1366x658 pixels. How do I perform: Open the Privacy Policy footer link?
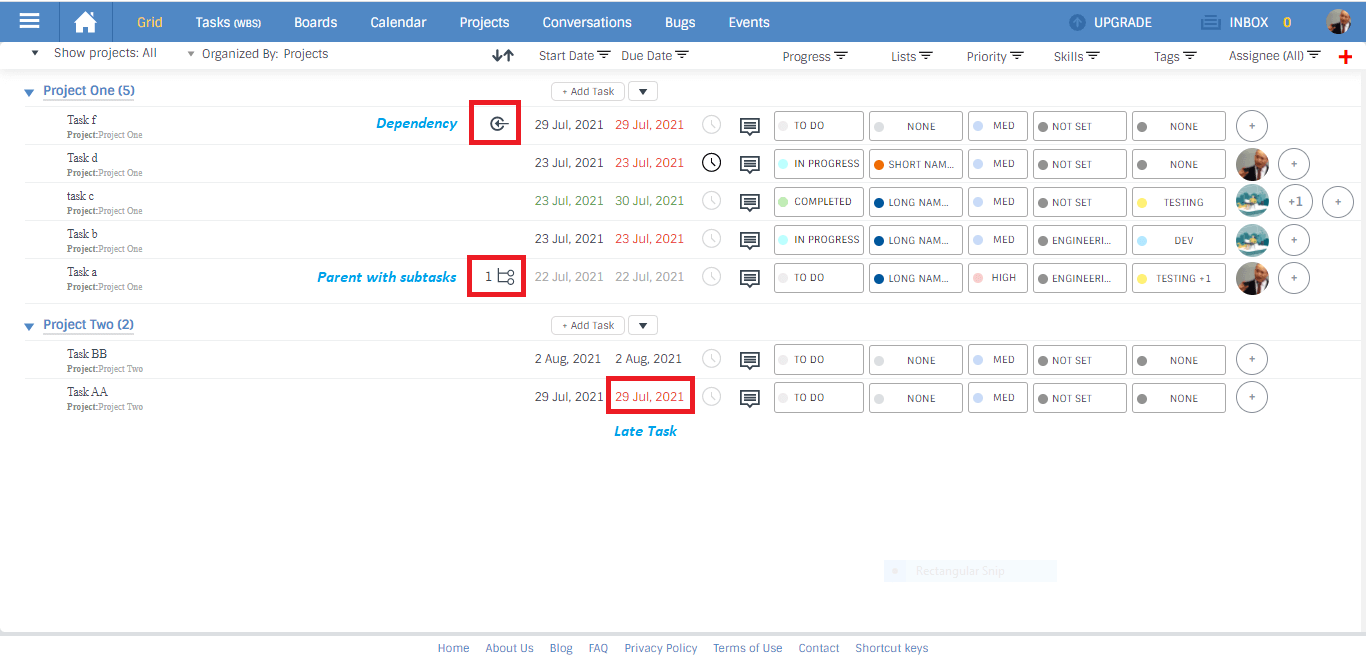click(661, 648)
